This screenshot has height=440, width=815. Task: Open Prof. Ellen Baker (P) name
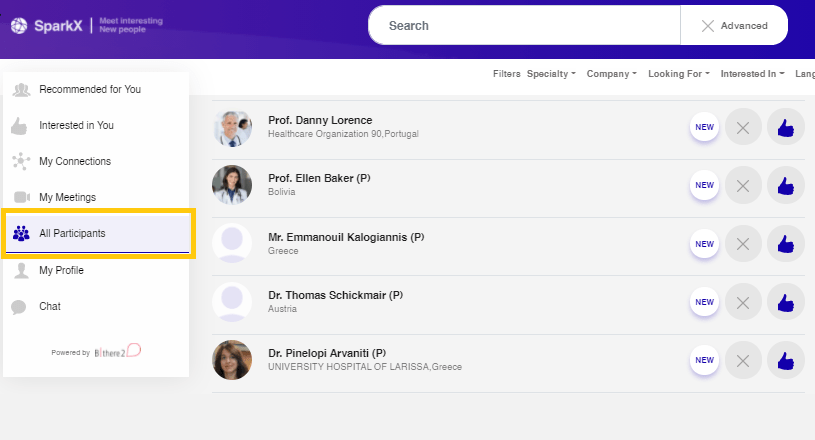(x=319, y=178)
